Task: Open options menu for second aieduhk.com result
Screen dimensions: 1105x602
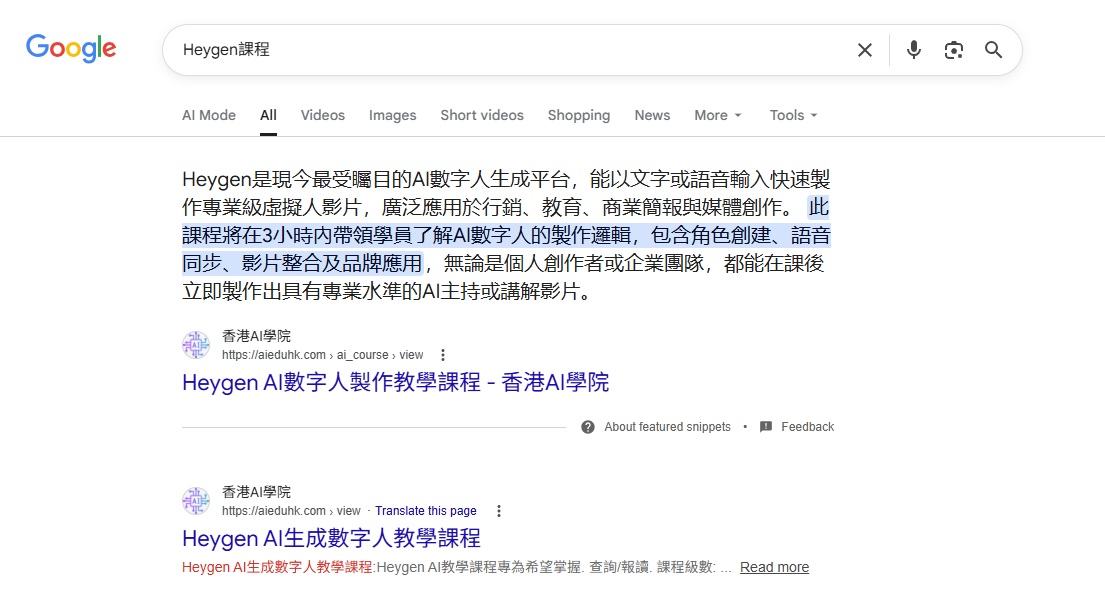Action: coord(499,511)
